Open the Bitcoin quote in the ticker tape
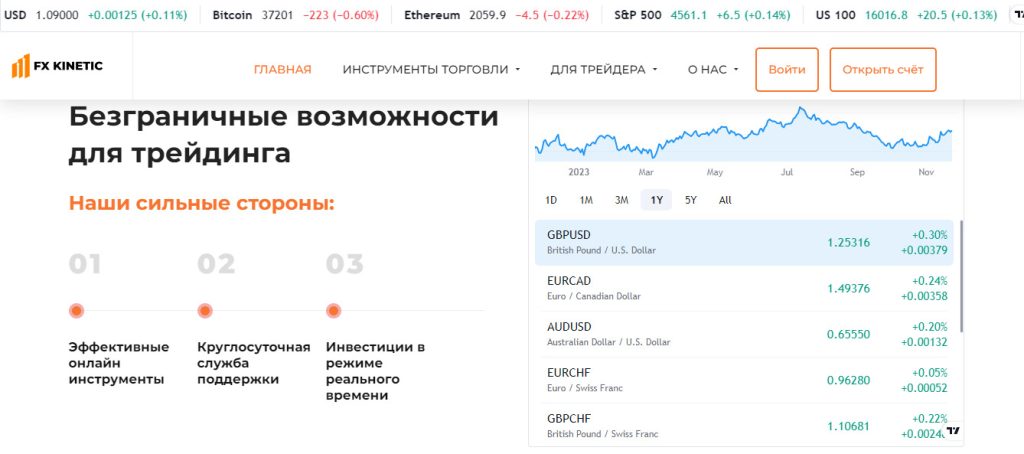This screenshot has width=1024, height=454. [x=296, y=14]
